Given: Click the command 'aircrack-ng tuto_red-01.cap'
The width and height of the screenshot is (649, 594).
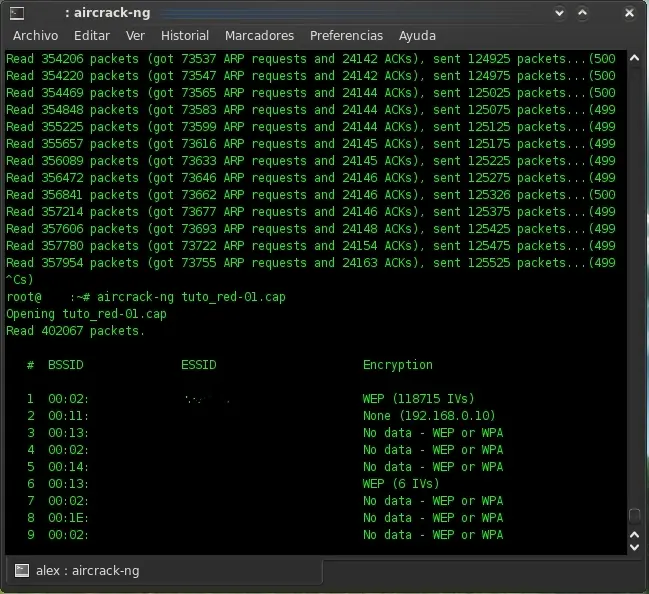Looking at the screenshot, I should (x=191, y=297).
